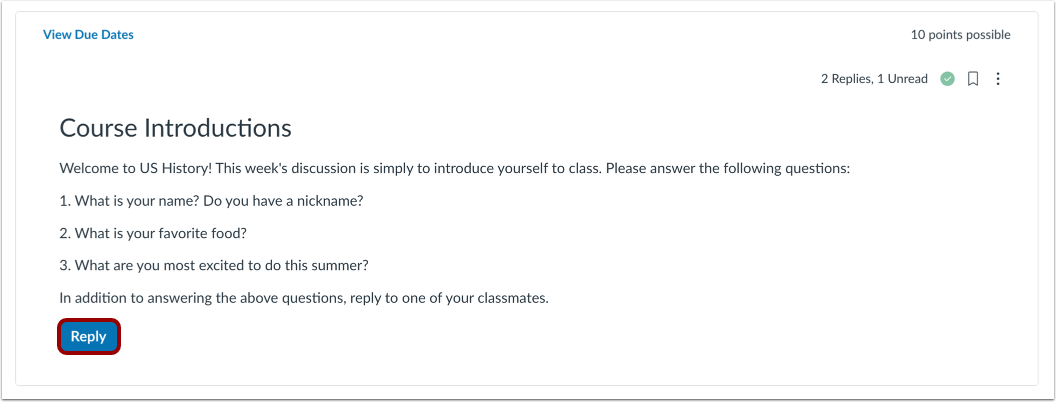Image resolution: width=1056 pixels, height=402 pixels.
Task: Click 'Do you have a nickname?' text
Action: [x=283, y=201]
